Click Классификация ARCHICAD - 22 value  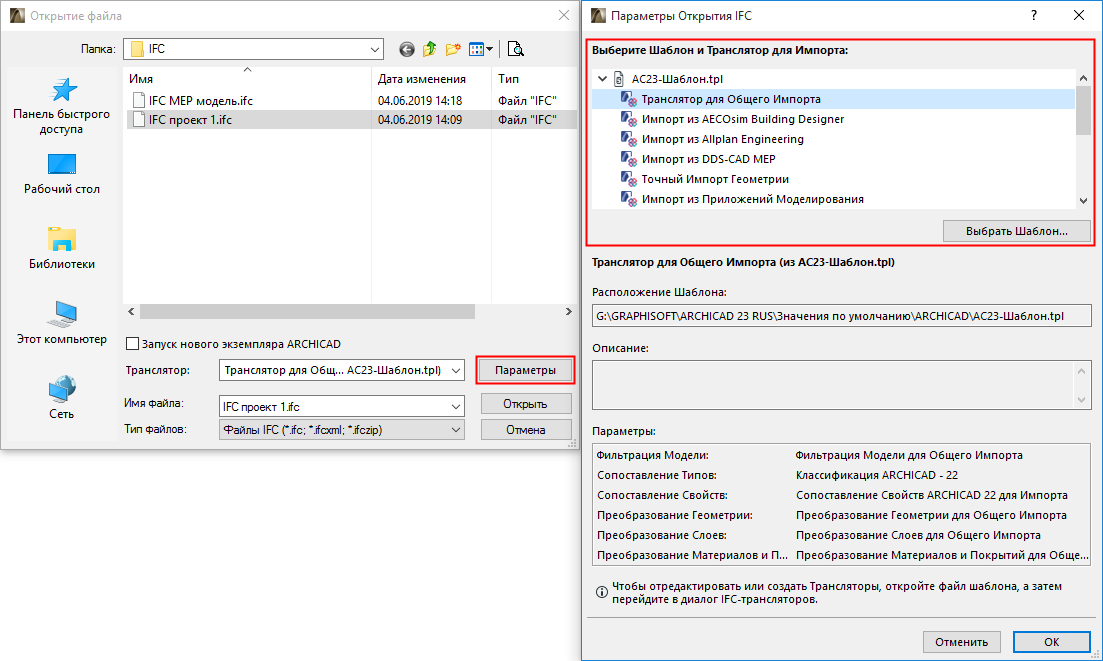tap(877, 475)
